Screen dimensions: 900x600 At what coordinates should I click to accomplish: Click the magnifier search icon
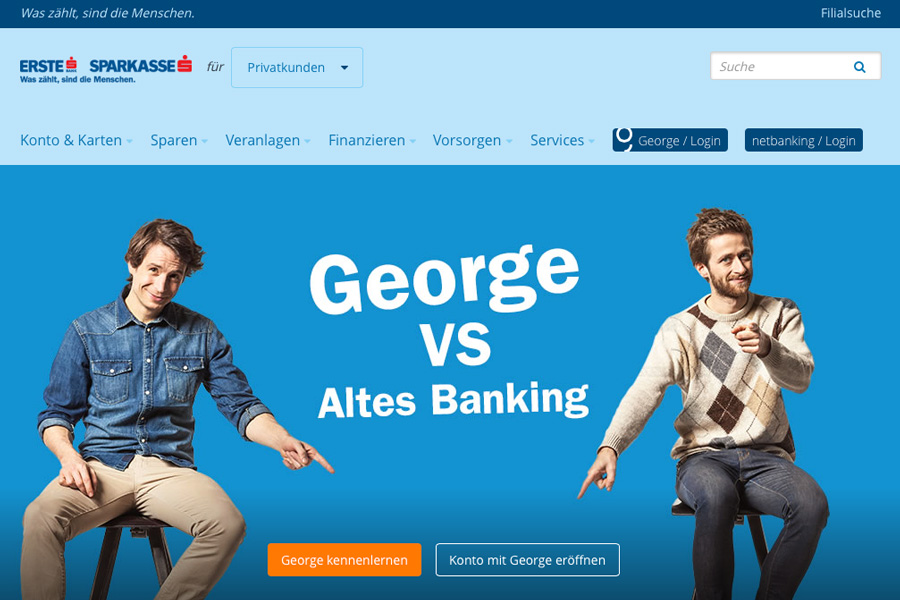(859, 67)
